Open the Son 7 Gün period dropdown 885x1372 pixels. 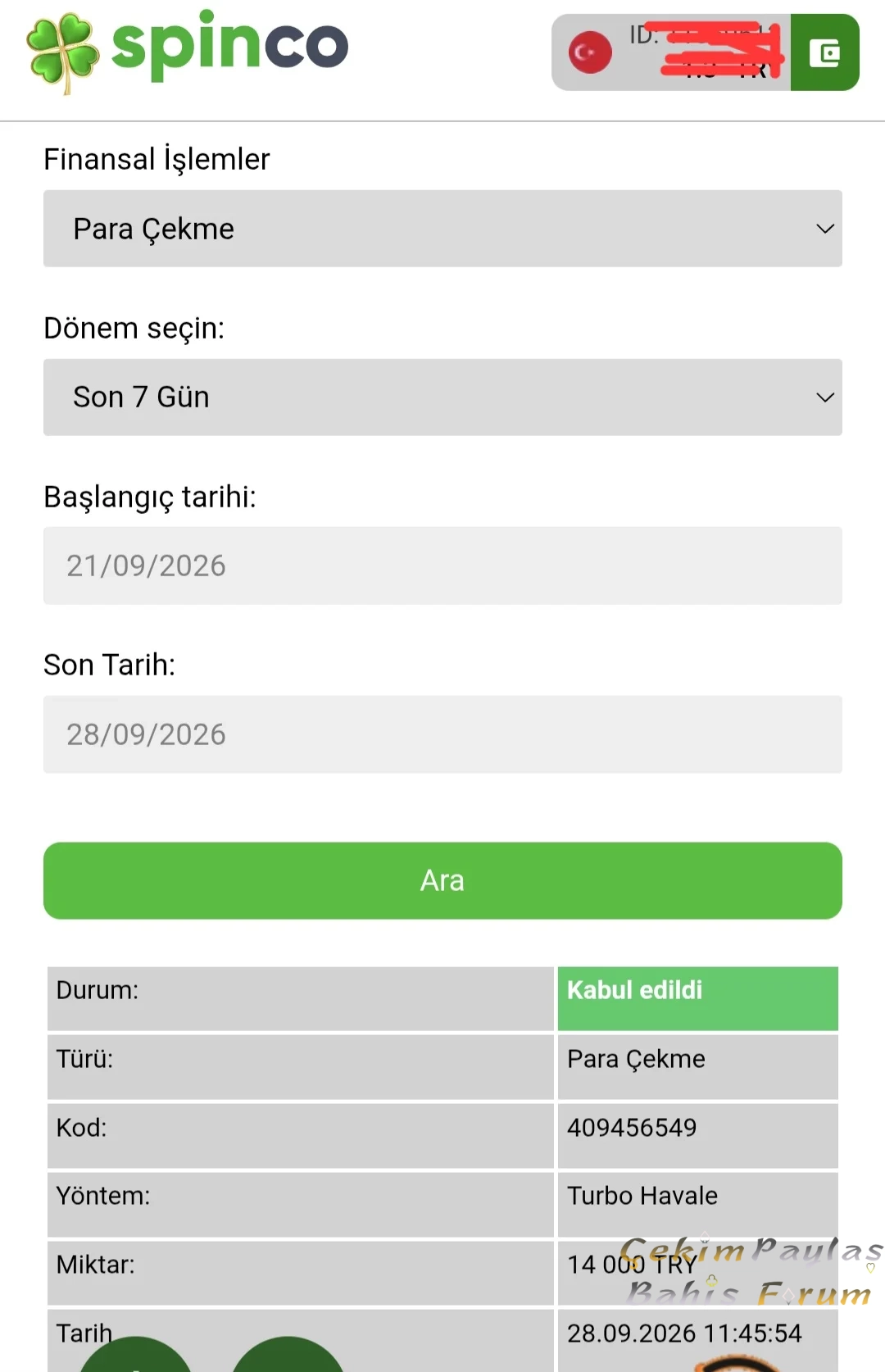coord(442,398)
